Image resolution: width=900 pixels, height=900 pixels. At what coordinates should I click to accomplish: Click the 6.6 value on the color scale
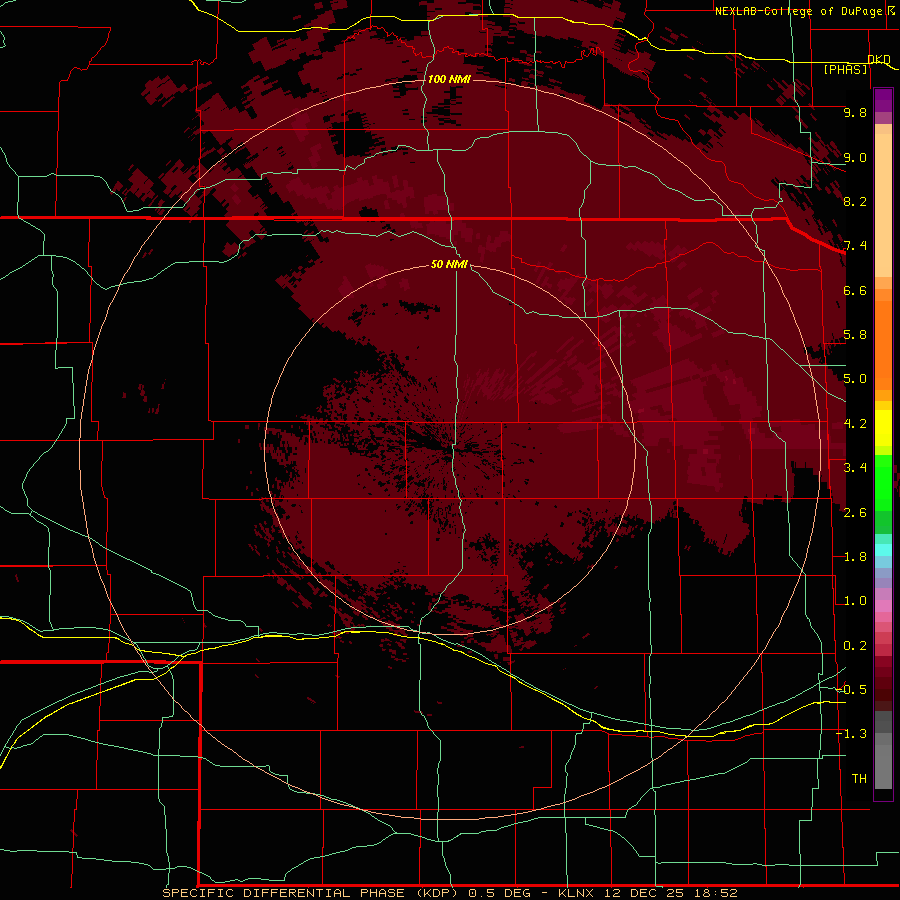(x=855, y=290)
